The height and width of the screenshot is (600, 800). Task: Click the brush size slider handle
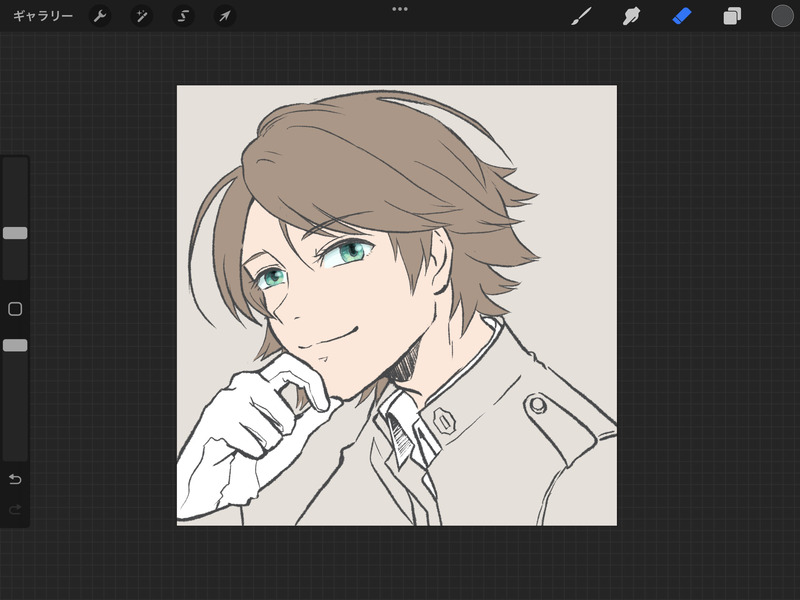pos(15,233)
